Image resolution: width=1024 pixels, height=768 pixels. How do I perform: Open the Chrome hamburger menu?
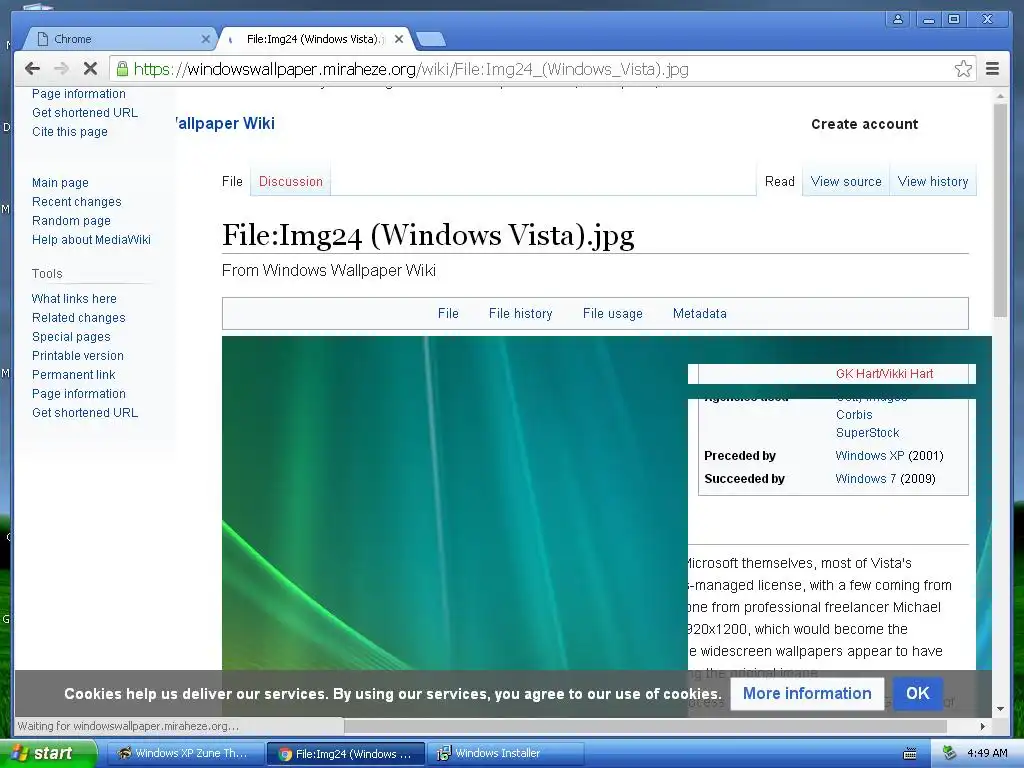coord(992,69)
